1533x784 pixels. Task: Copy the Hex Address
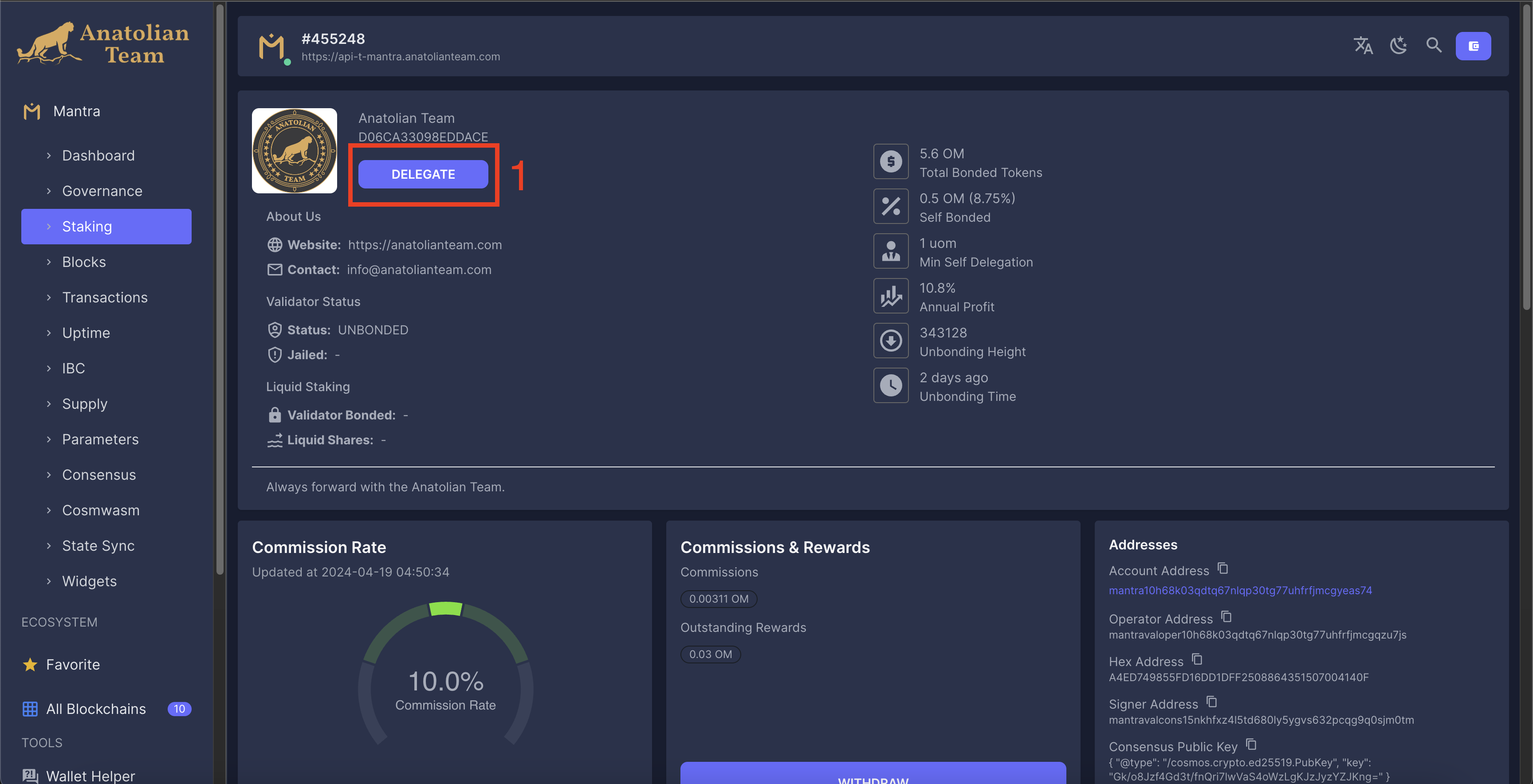[1197, 660]
